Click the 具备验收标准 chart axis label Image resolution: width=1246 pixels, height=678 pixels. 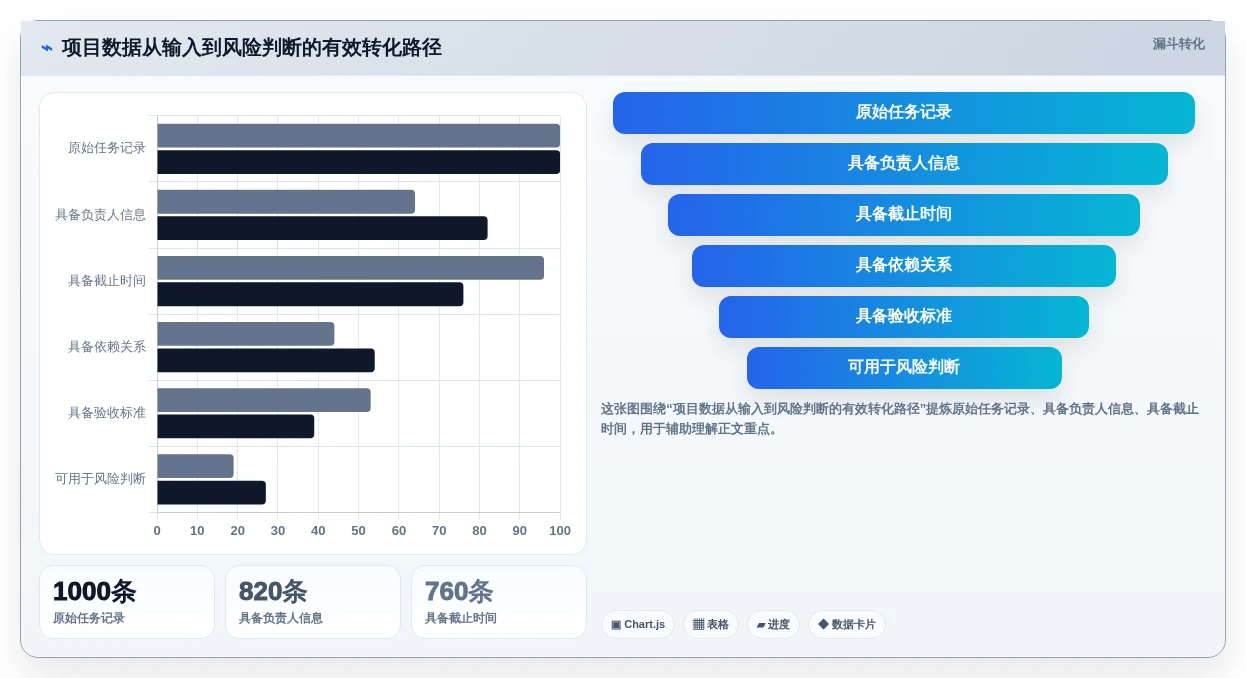click(x=107, y=413)
